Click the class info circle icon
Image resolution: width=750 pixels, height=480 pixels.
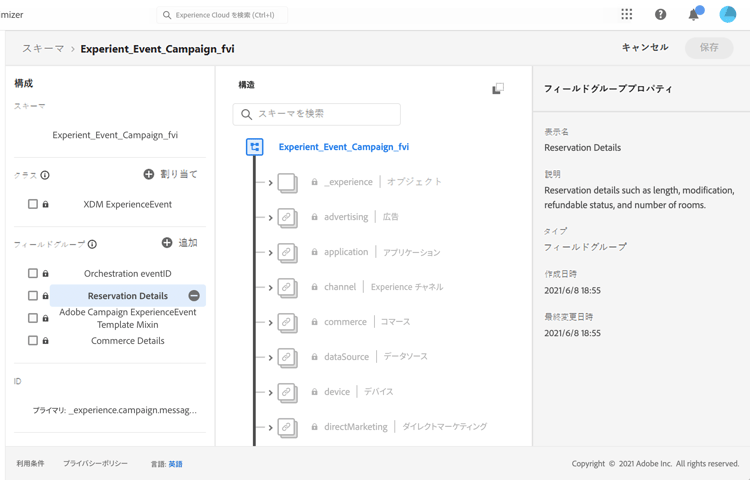[45, 175]
